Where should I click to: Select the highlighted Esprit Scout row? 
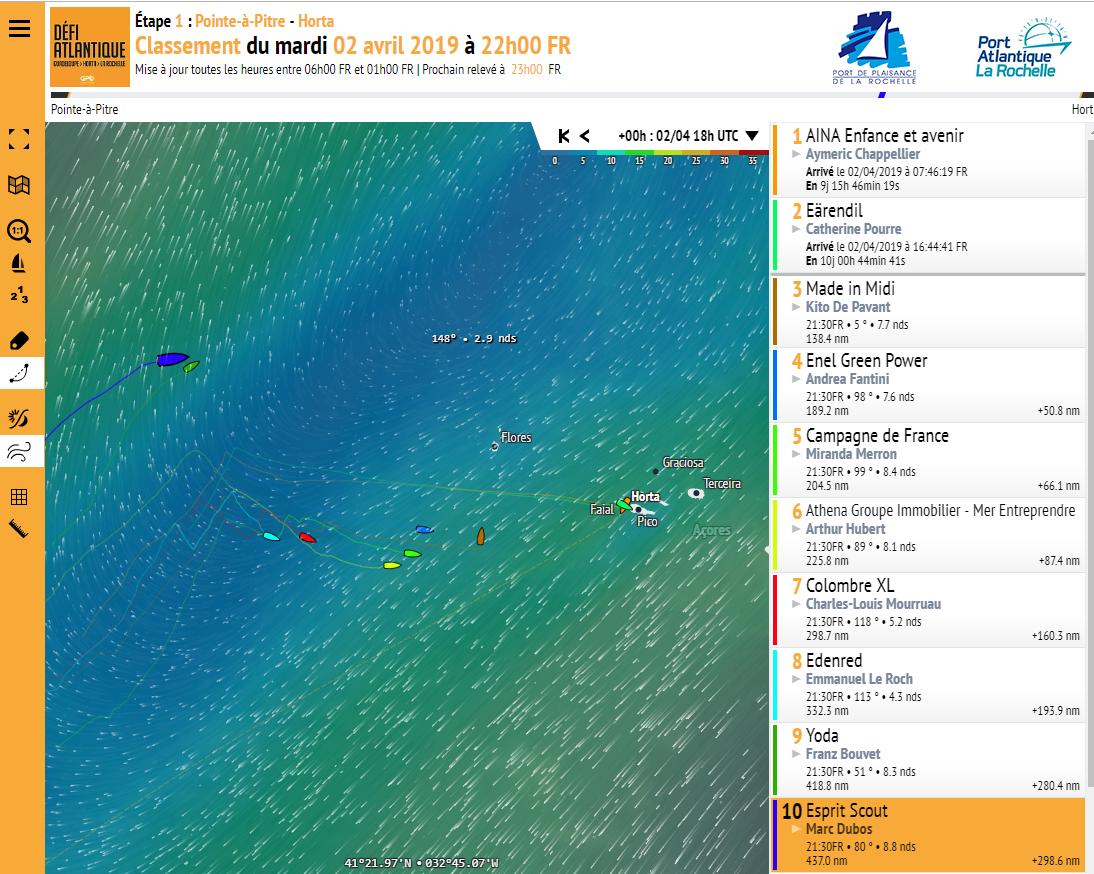click(x=929, y=836)
